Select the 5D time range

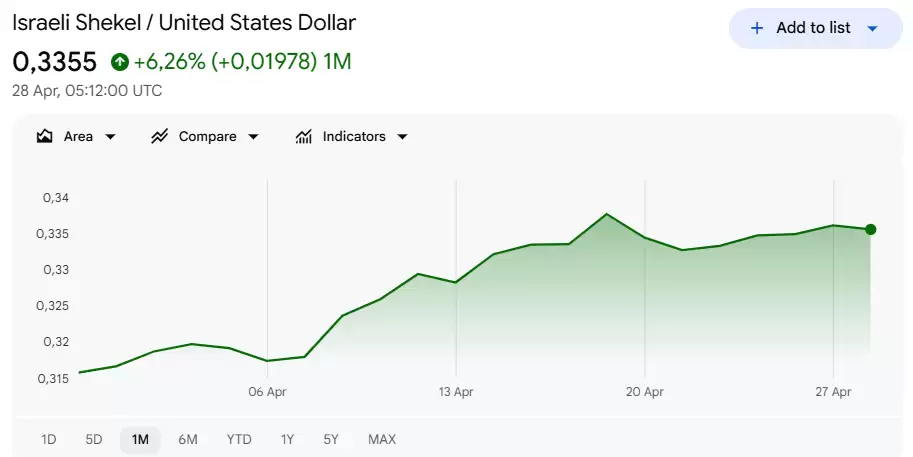[x=94, y=439]
